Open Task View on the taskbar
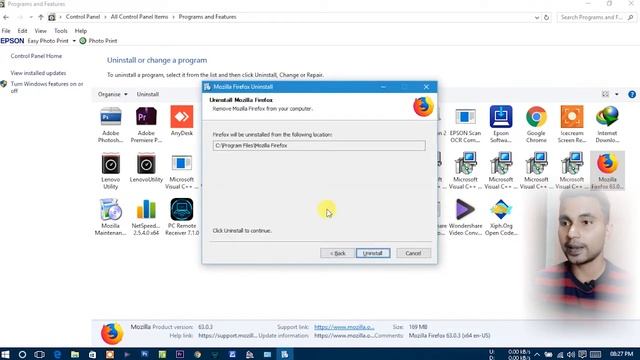Image resolution: width=640 pixels, height=360 pixels. tap(40, 354)
